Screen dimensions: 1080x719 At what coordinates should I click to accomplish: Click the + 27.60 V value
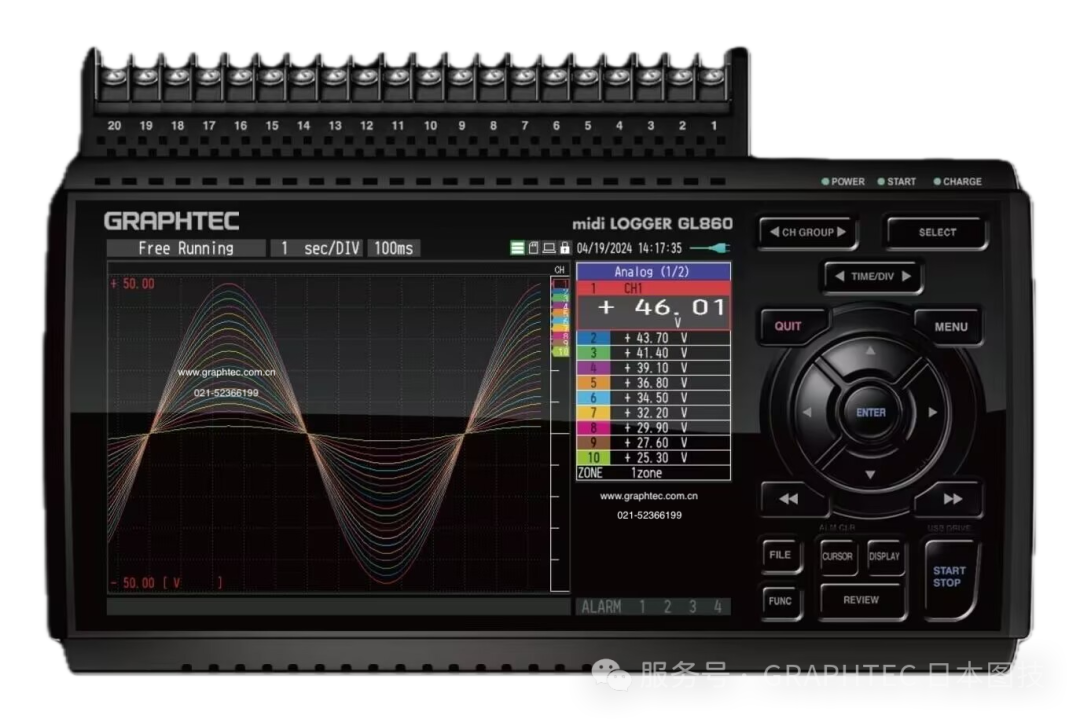[655, 443]
